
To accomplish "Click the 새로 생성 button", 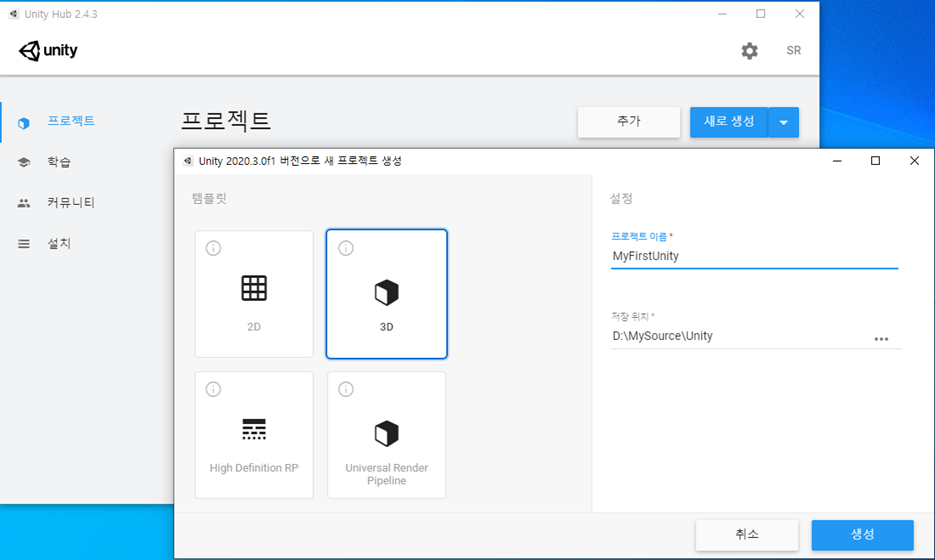I will coord(729,122).
